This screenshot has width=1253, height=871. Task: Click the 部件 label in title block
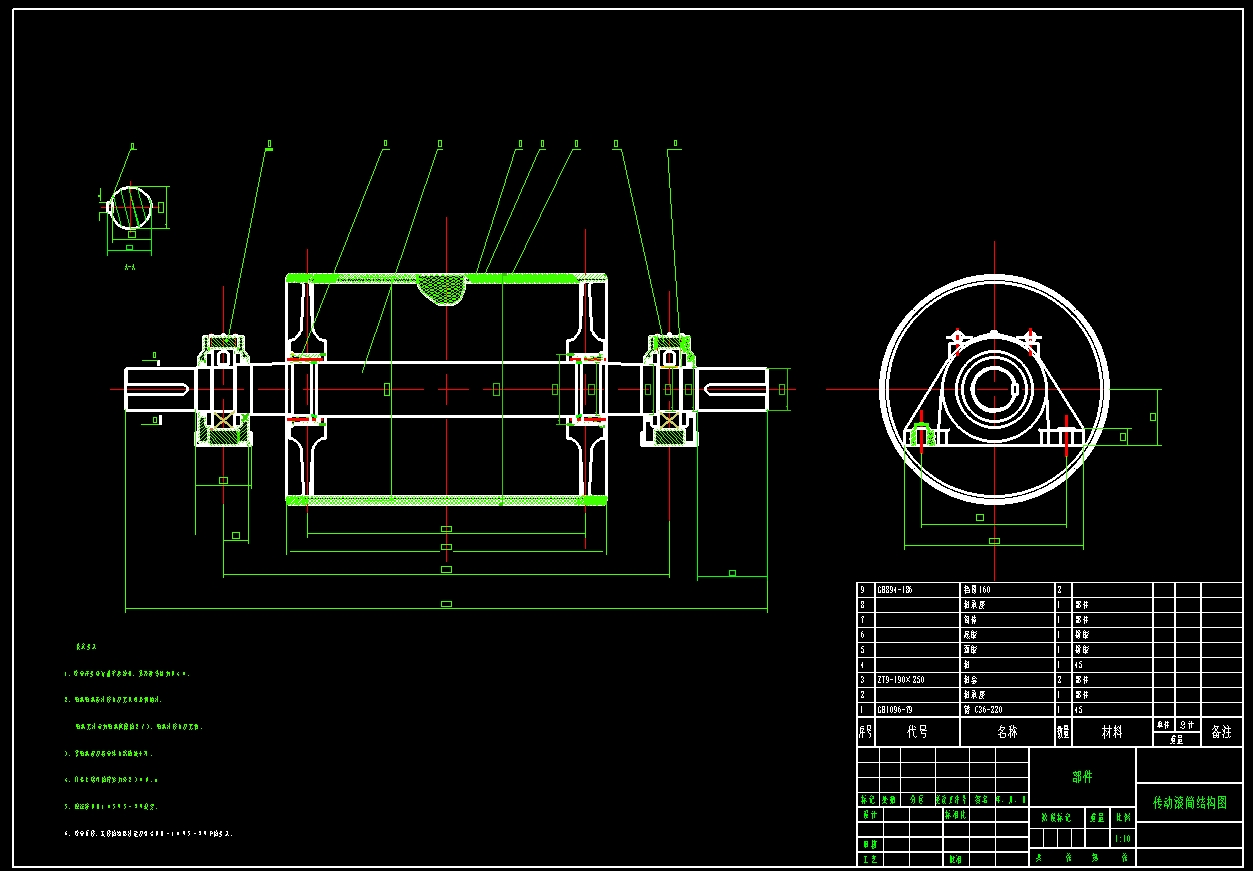tap(1082, 777)
